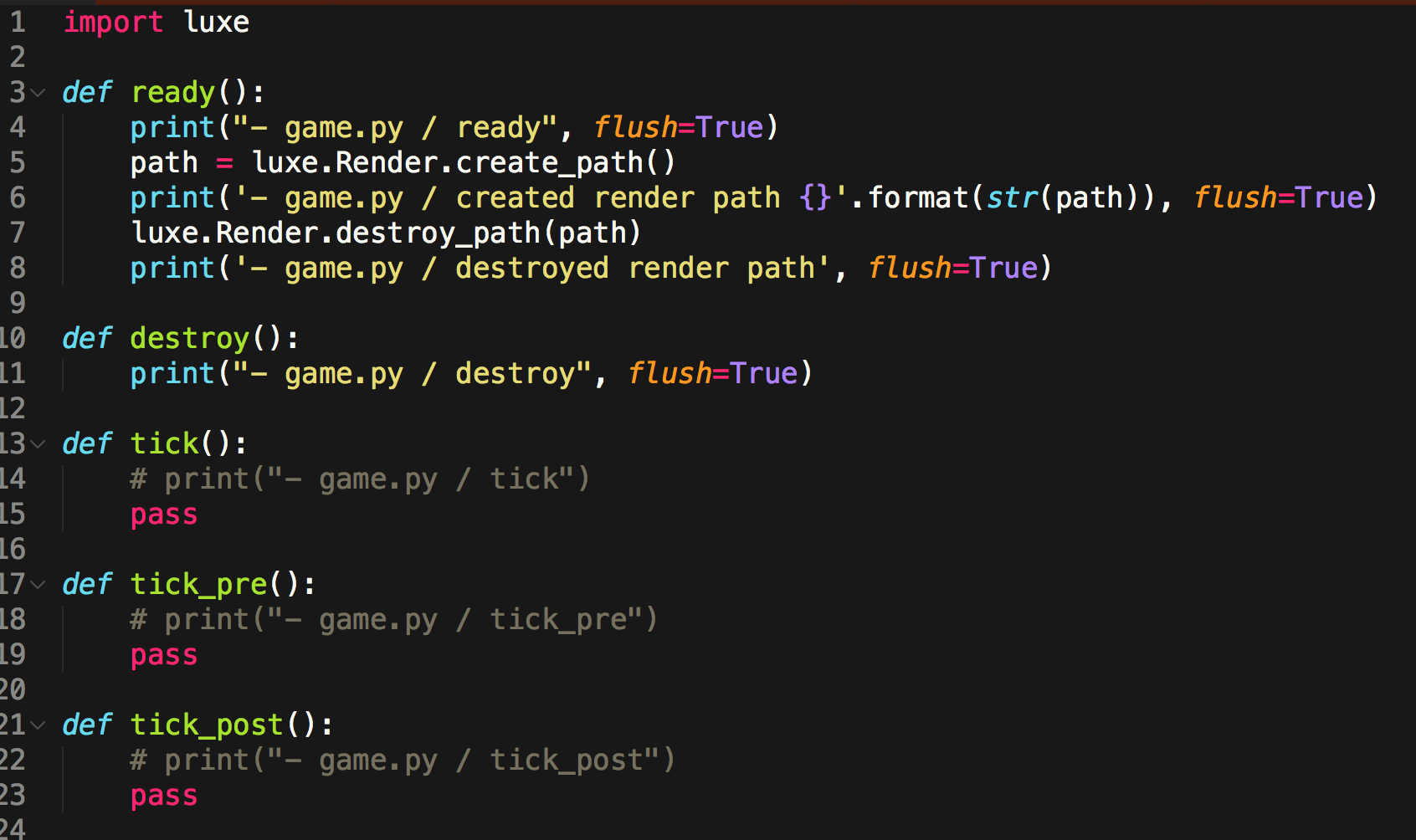
Task: Click 'pass' inside the tick_pre() function
Action: (x=164, y=656)
